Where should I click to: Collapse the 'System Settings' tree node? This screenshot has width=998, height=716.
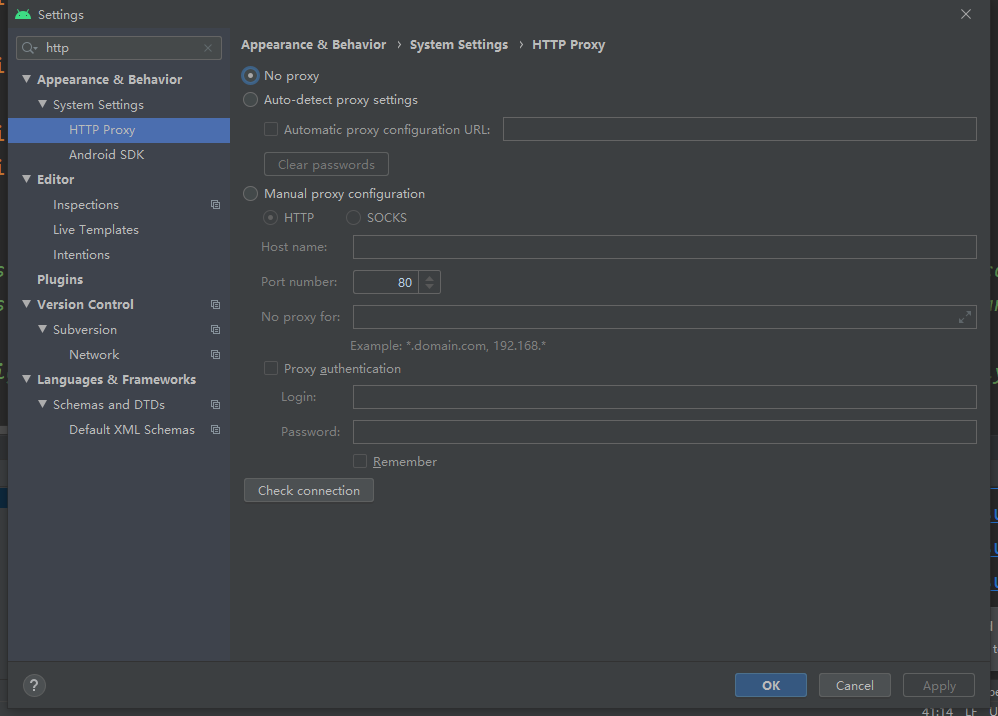pos(43,104)
